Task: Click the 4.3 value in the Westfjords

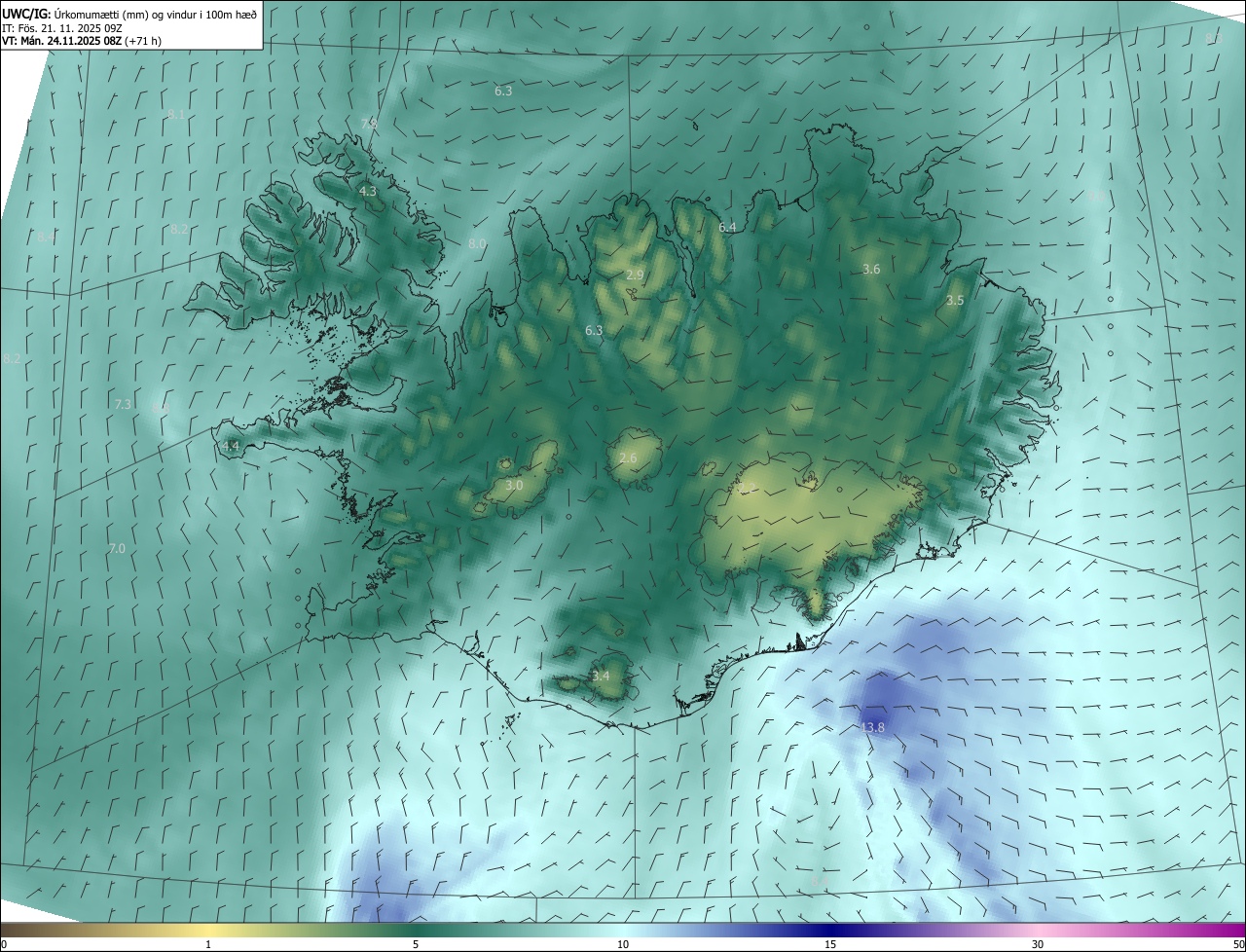Action: tap(368, 192)
